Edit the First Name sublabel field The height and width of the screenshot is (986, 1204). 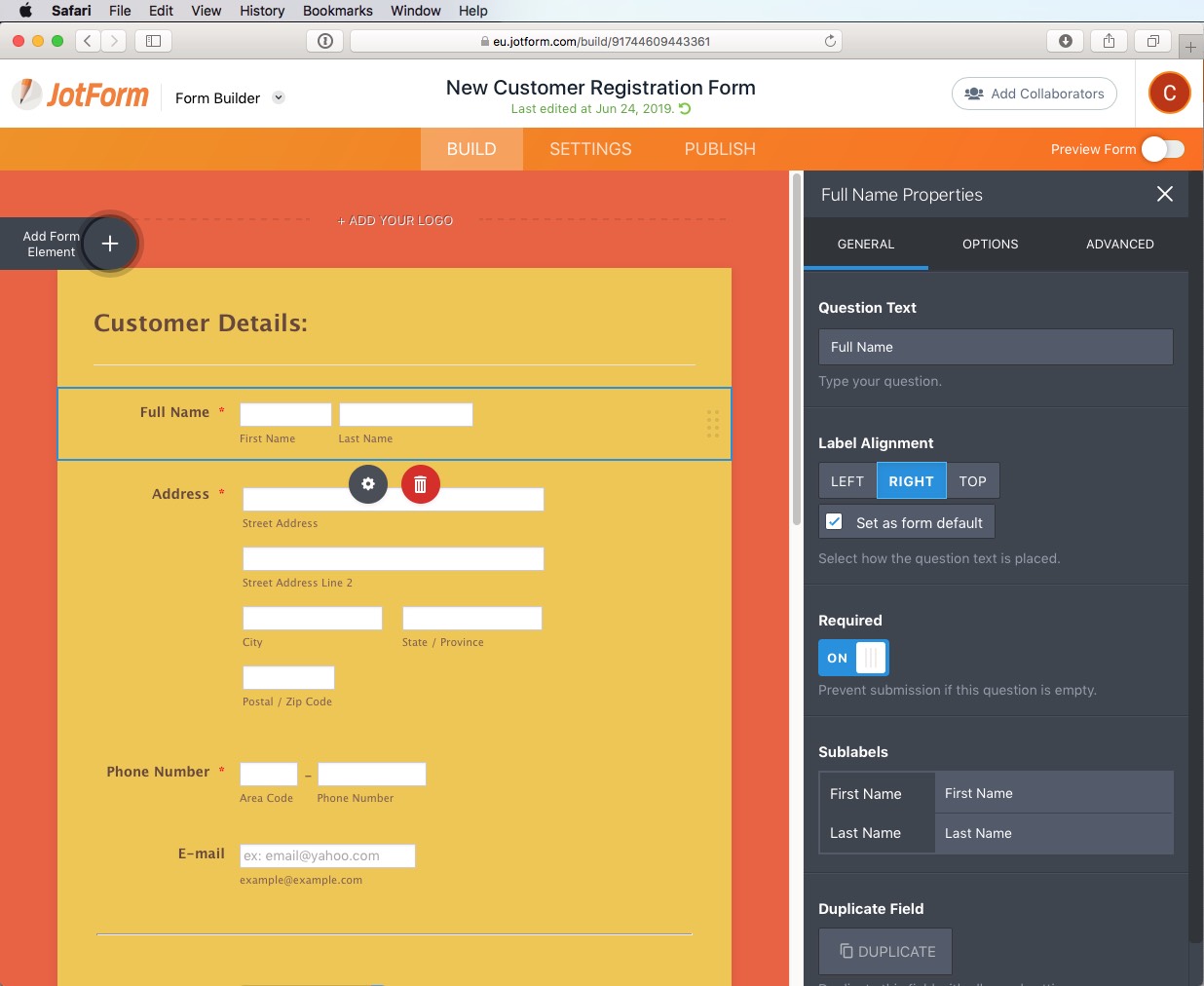[x=1054, y=793]
